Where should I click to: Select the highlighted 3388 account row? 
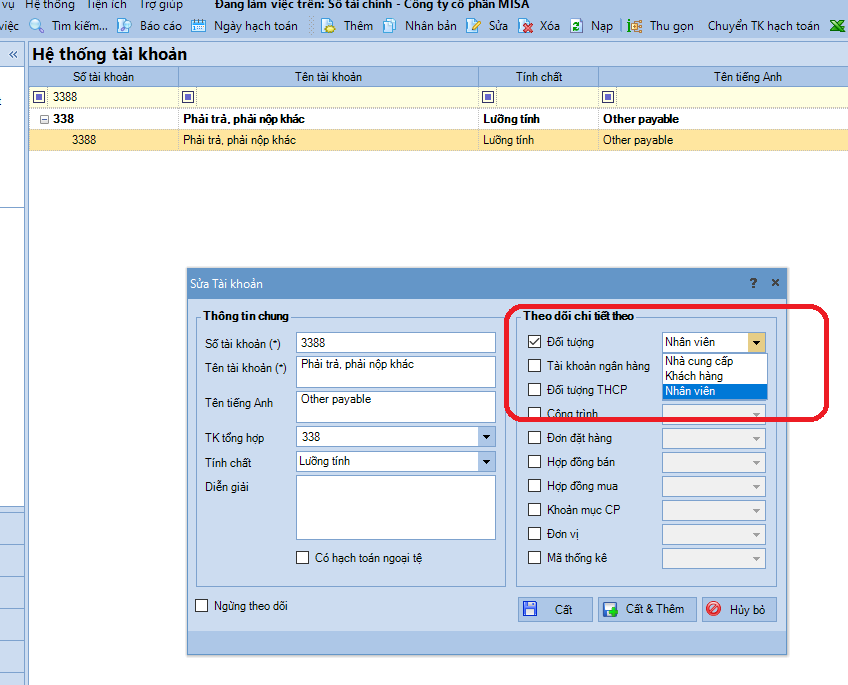(438, 140)
